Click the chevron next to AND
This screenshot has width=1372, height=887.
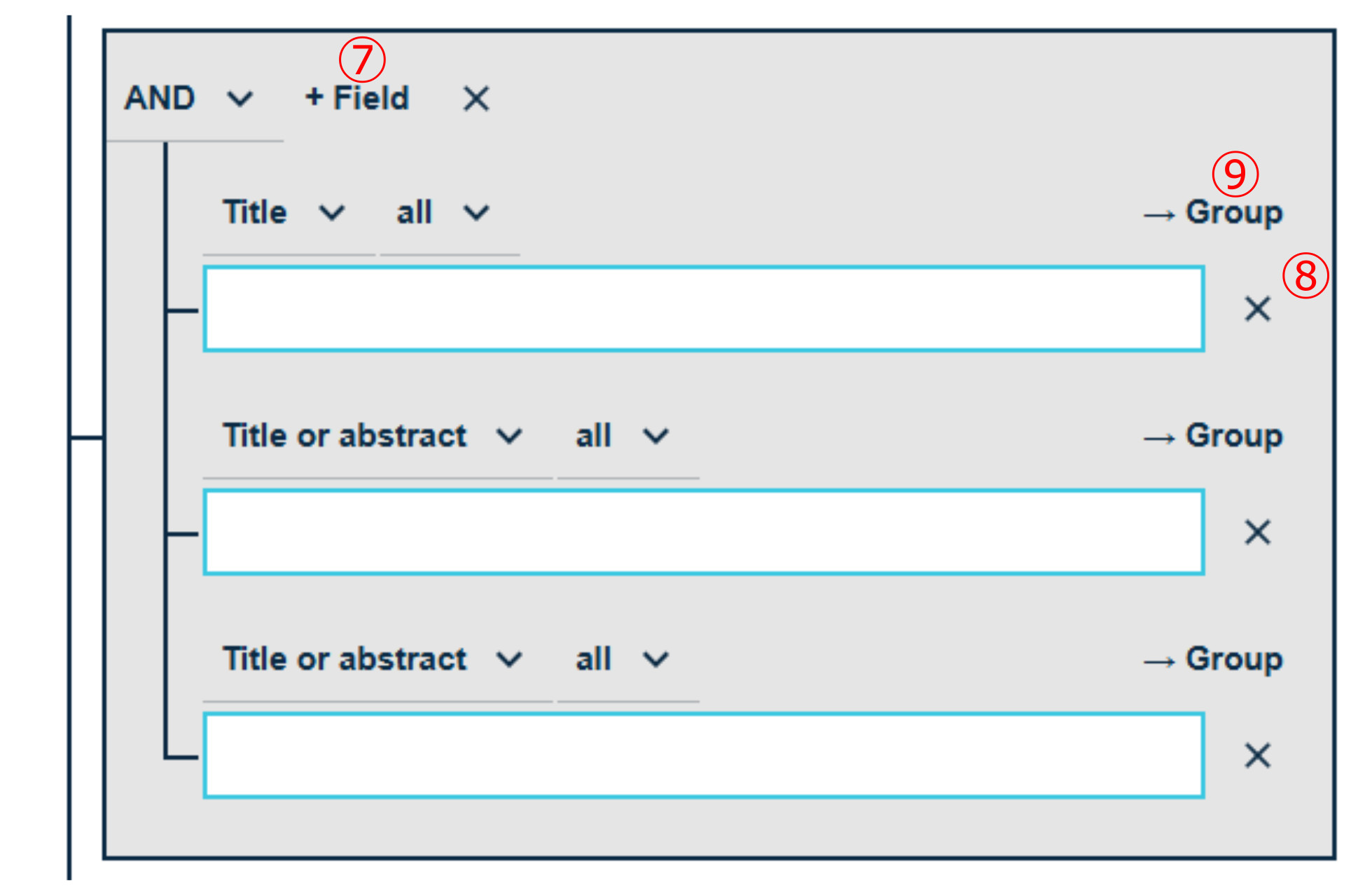pyautogui.click(x=240, y=99)
